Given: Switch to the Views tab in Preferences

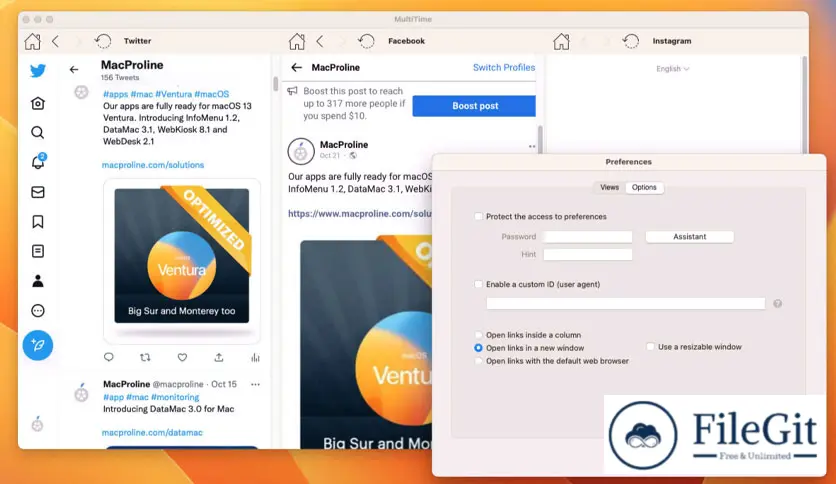Looking at the screenshot, I should 609,187.
